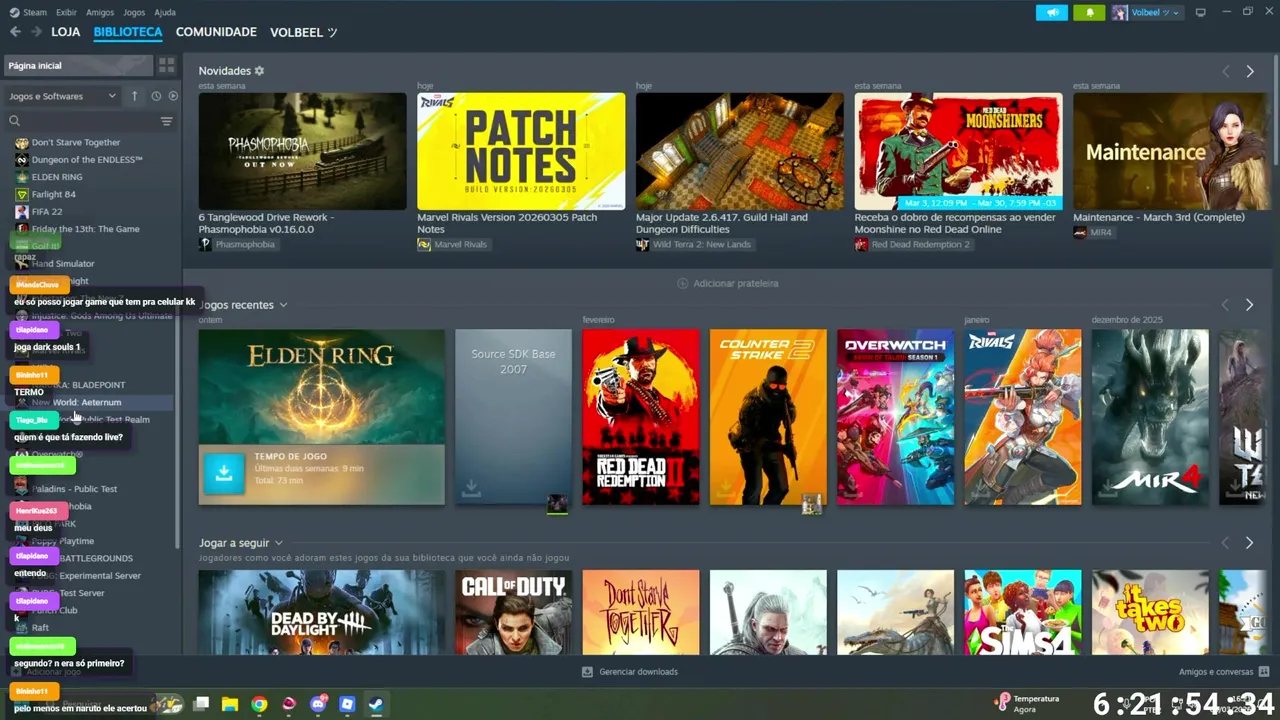This screenshot has width=1280, height=720.
Task: Click the back navigation arrow
Action: 15,32
